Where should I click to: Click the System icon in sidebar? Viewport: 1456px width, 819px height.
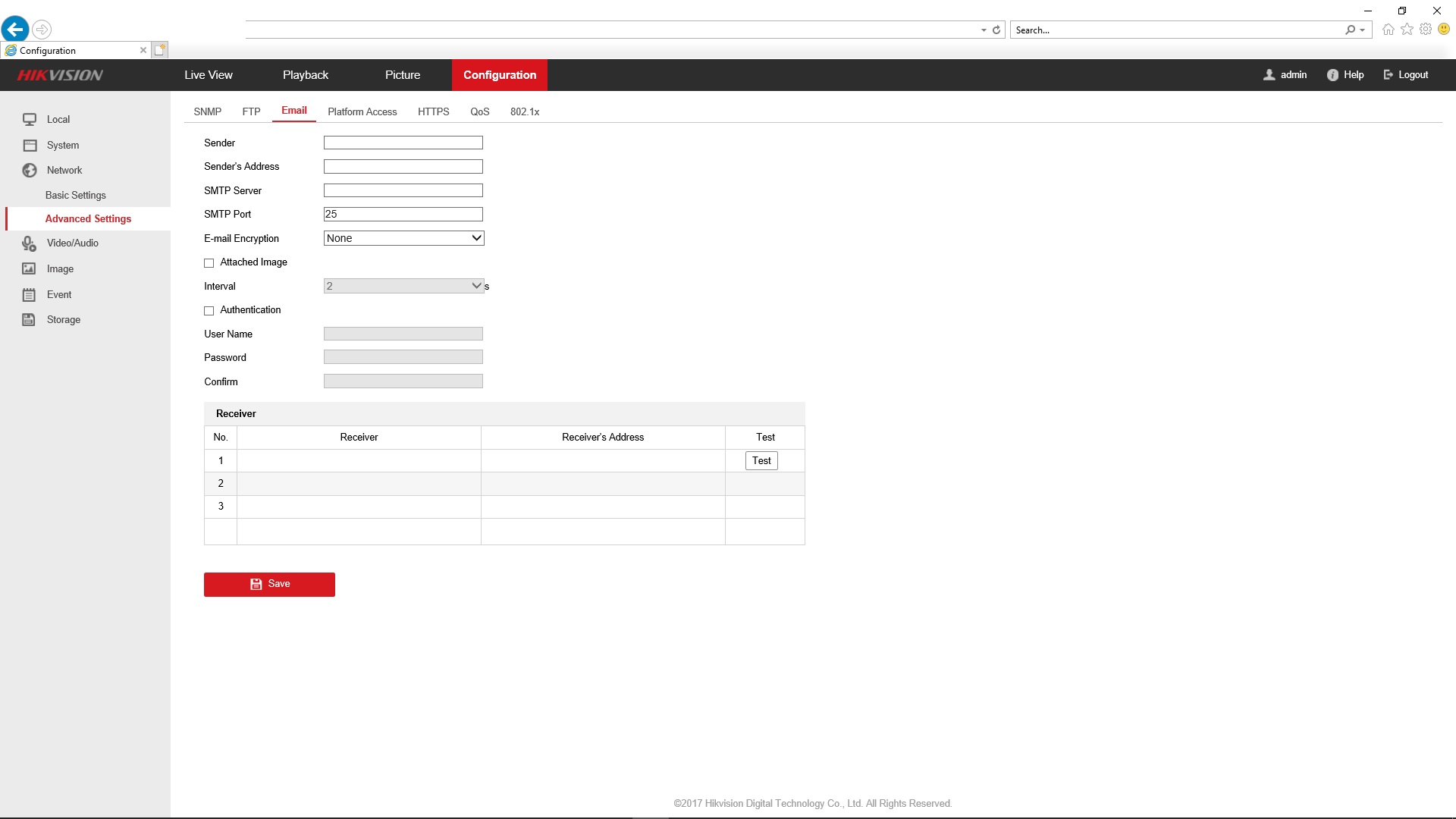[x=30, y=145]
